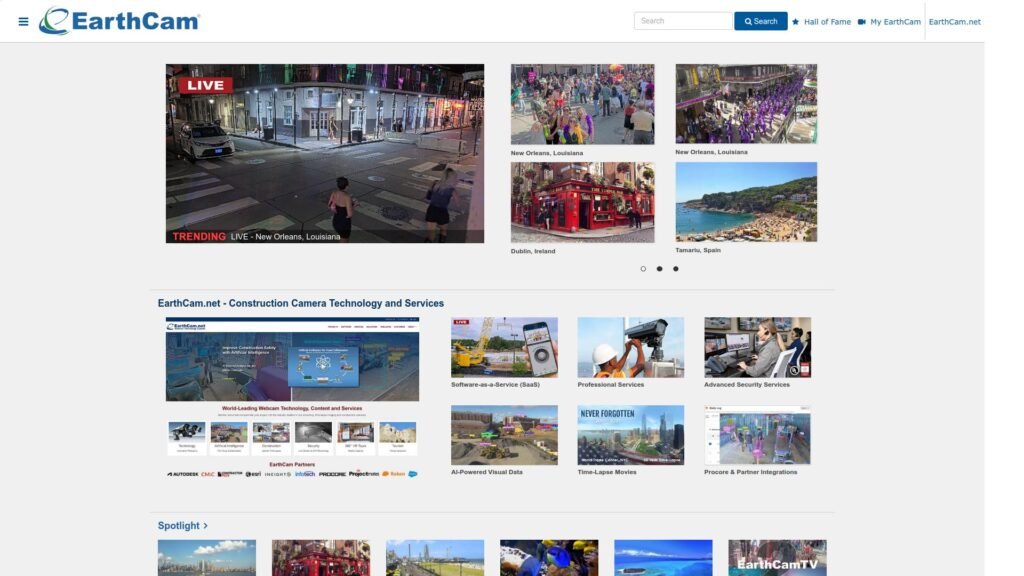Click the EarthCam logo
Screen dimensions: 1024x576
pyautogui.click(x=119, y=21)
